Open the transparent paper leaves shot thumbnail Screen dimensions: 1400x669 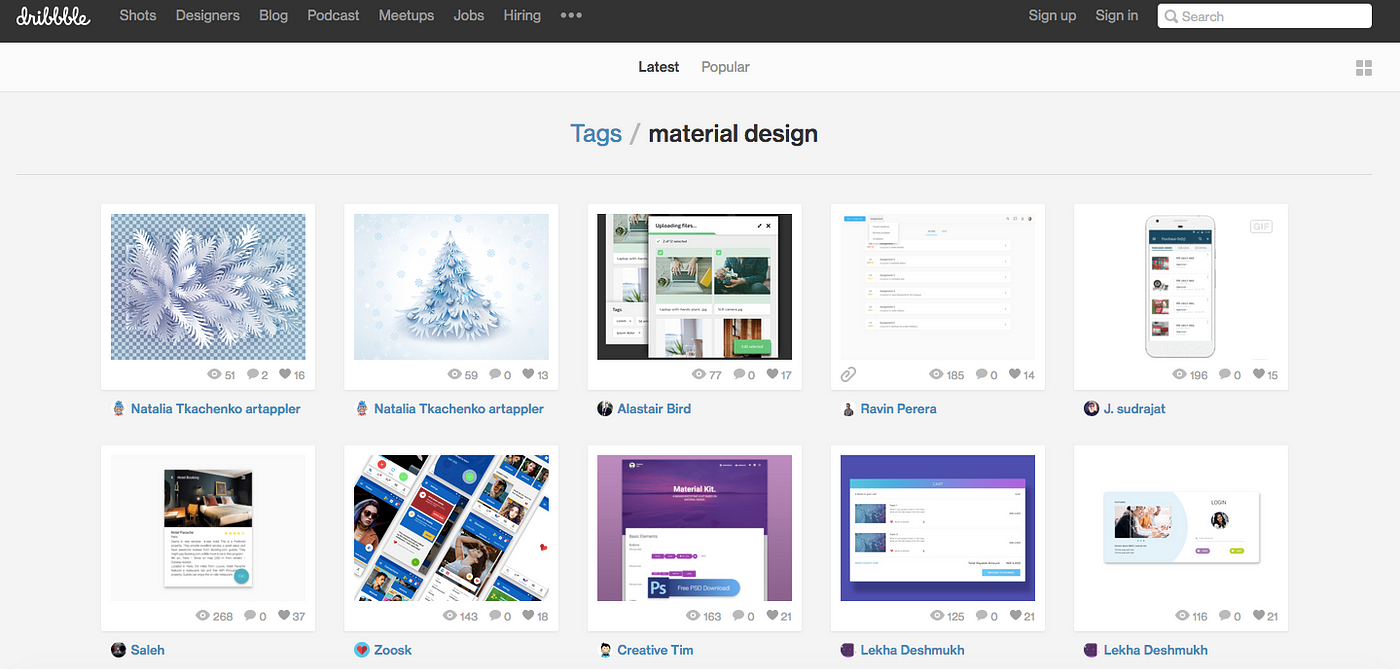click(x=208, y=287)
